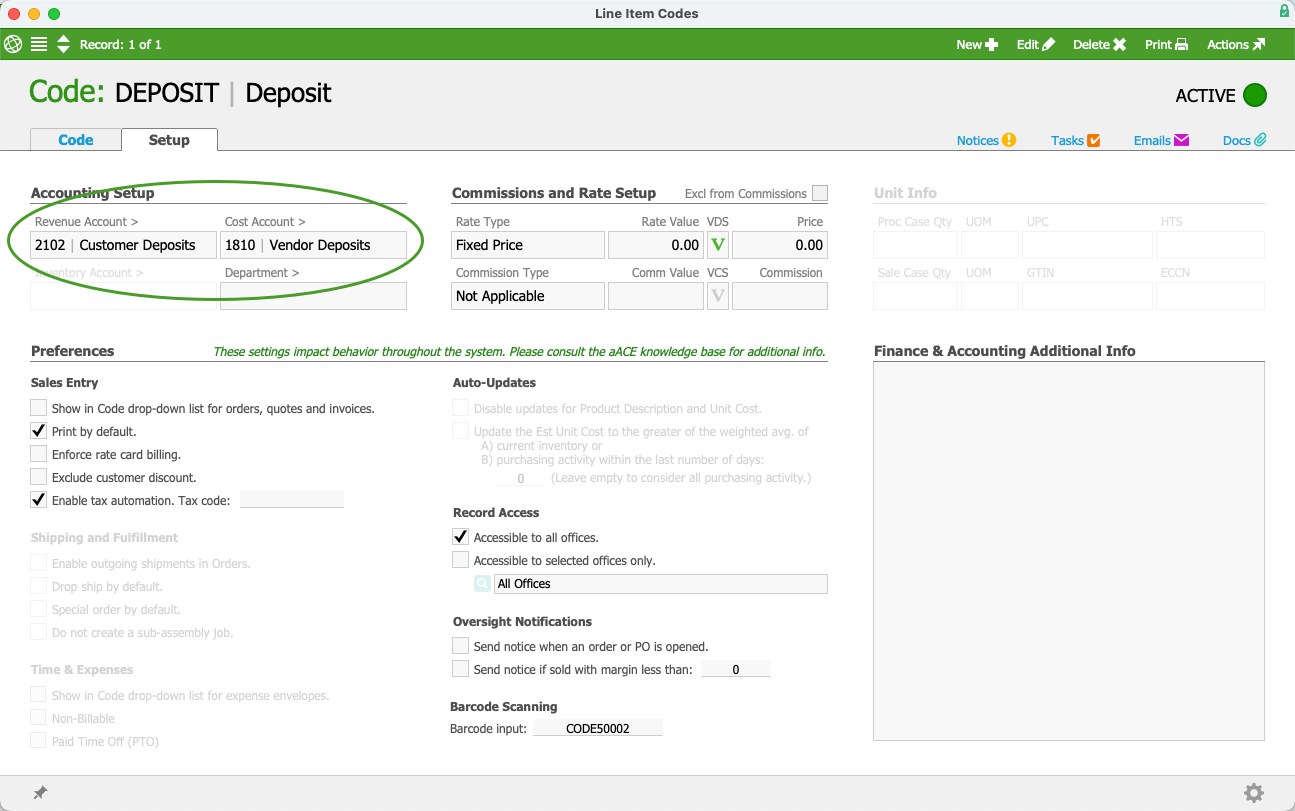Enable Enforce rate card billing

coord(39,454)
